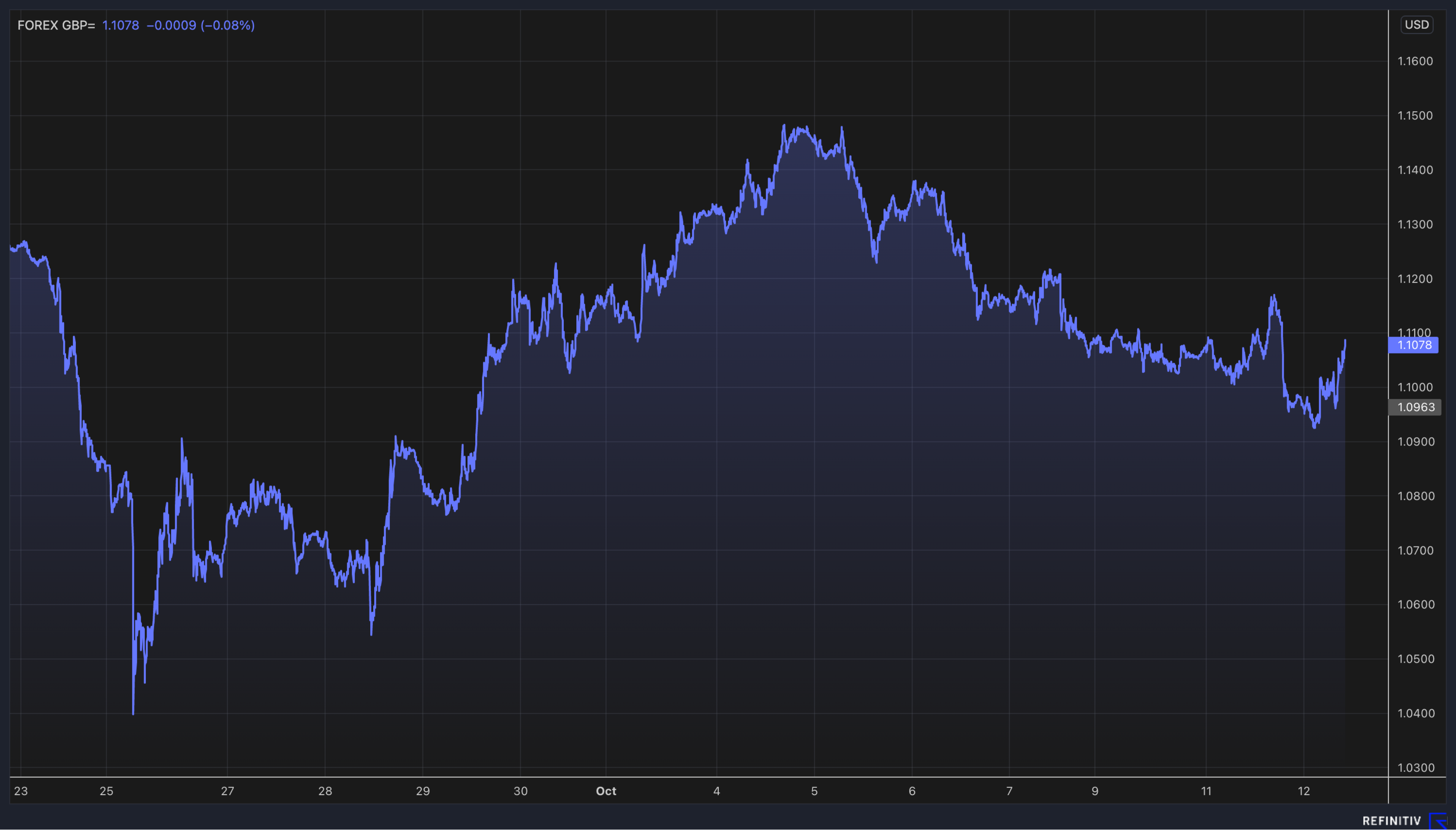Click the 7 date label on time axis

(1009, 791)
